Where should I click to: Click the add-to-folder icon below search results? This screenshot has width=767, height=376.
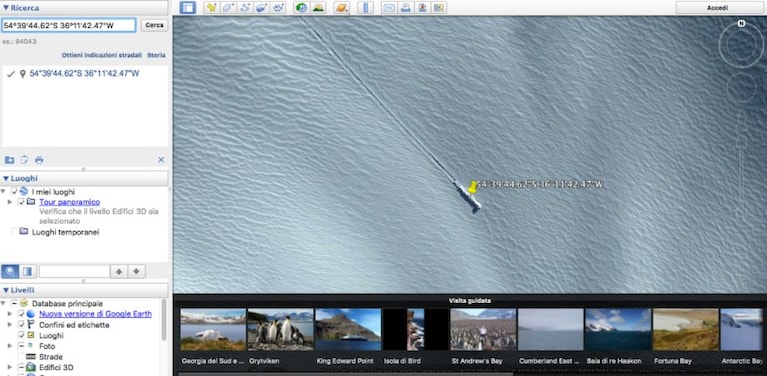click(9, 160)
